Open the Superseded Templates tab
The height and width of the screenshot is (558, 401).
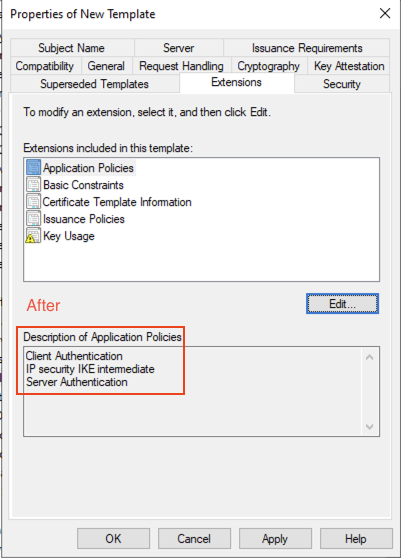[x=95, y=84]
